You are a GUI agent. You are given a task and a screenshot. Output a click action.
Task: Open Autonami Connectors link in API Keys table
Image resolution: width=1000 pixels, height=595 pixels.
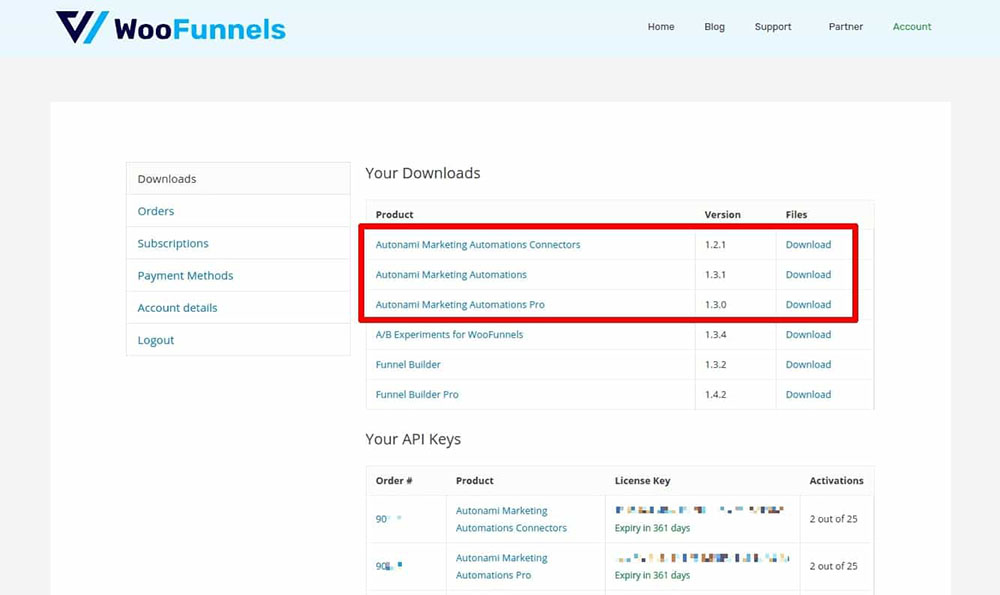tap(511, 519)
